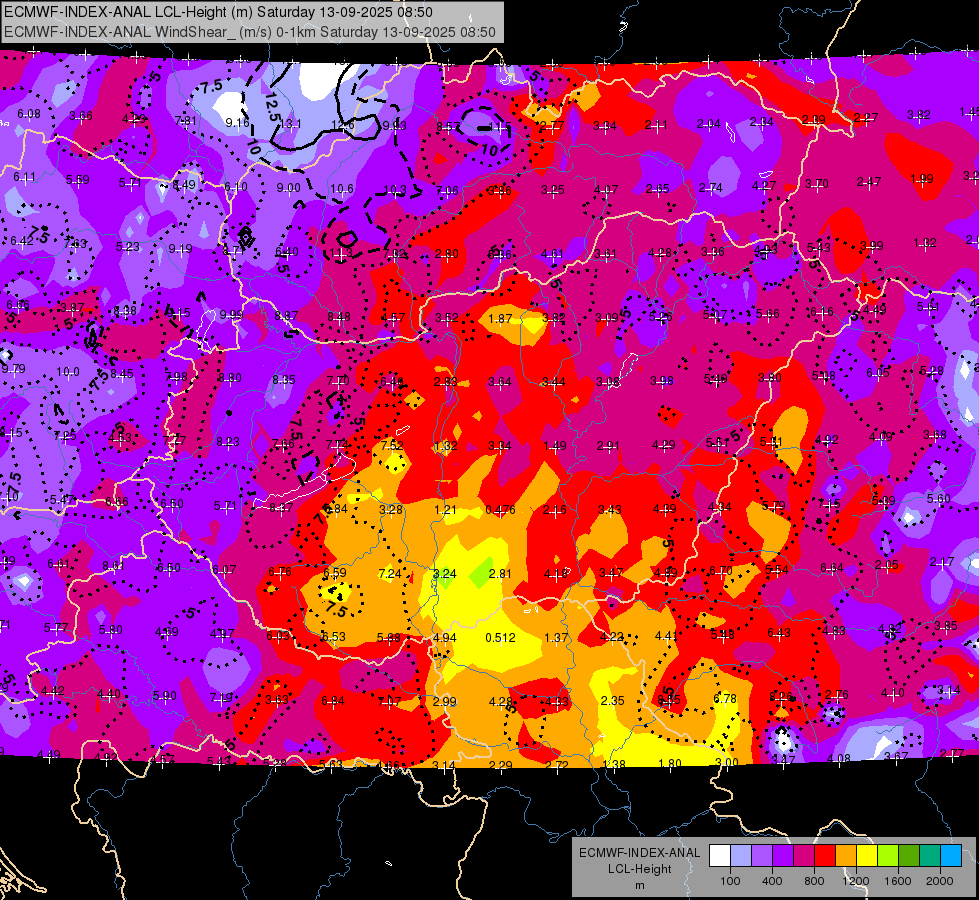Click the wind shear value 13.1

coord(290,124)
